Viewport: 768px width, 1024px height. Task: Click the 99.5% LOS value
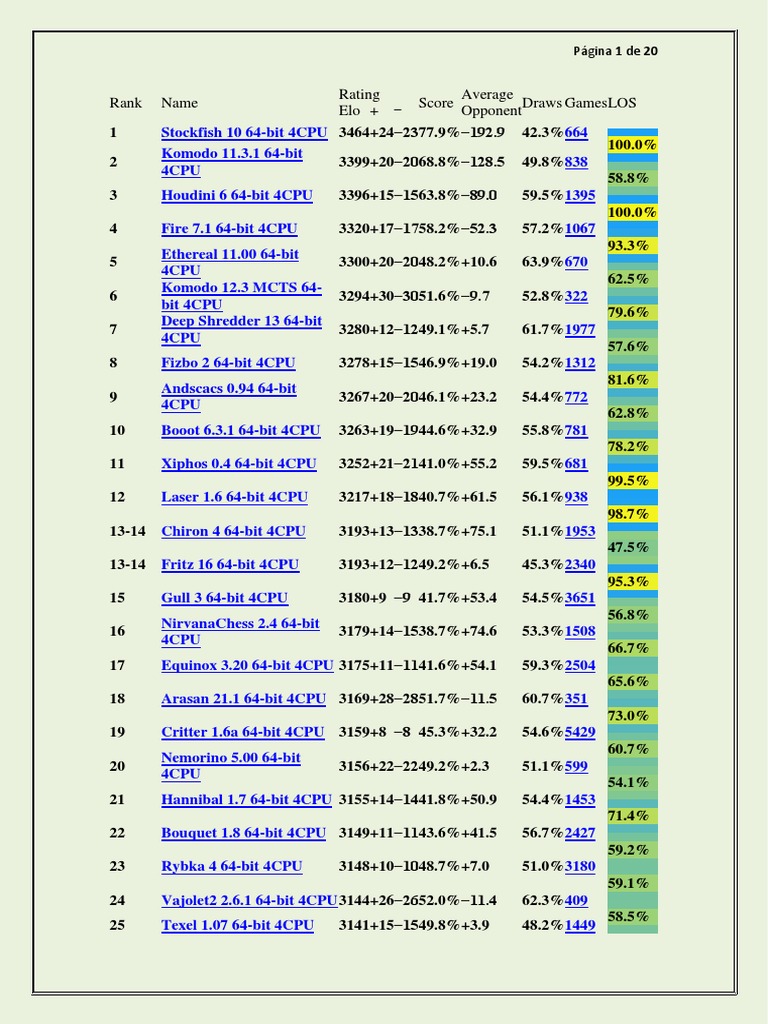tap(628, 481)
